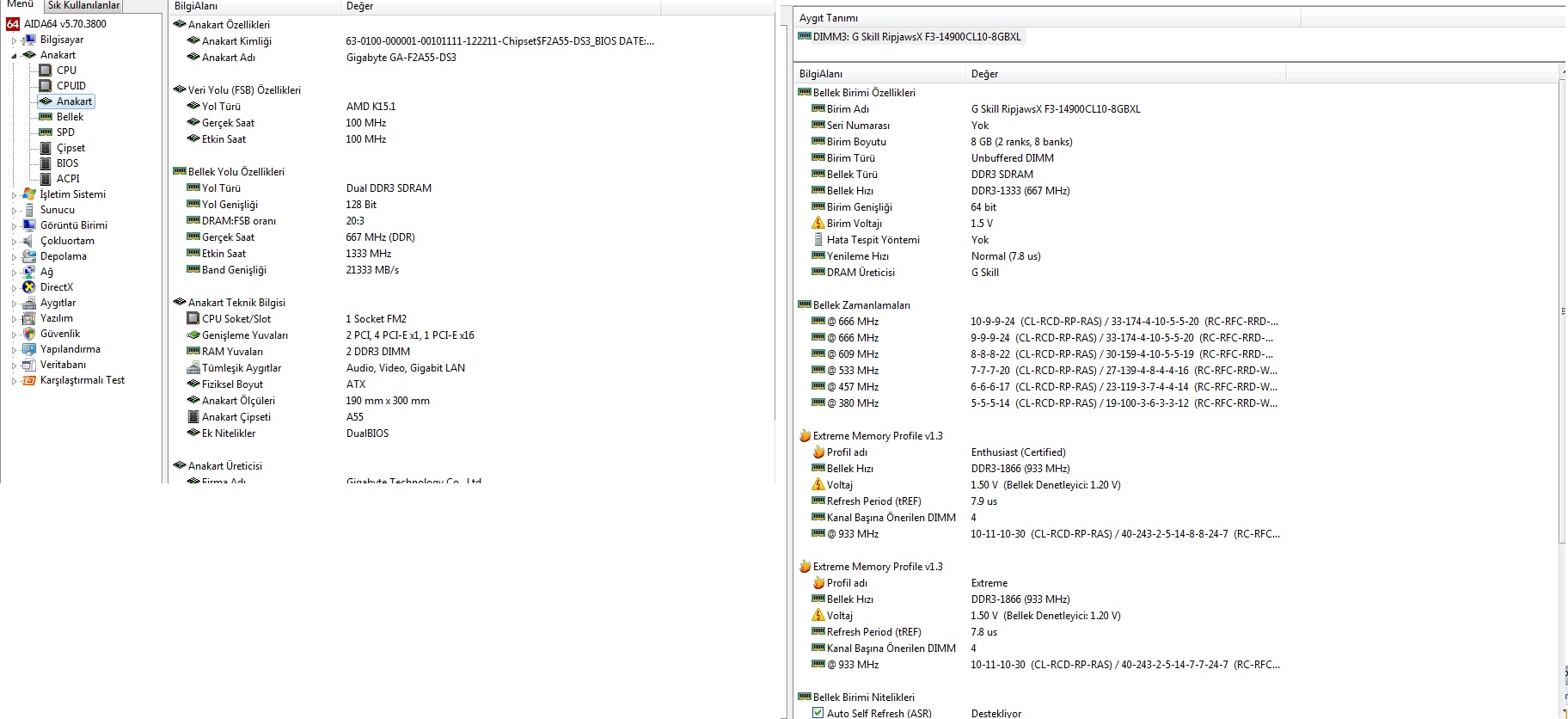
Task: Click the AIDA64 v5.70.3800 root icon
Action: [13, 24]
